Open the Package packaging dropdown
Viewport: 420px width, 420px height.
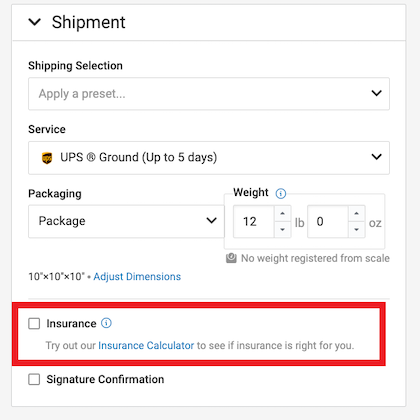126,221
